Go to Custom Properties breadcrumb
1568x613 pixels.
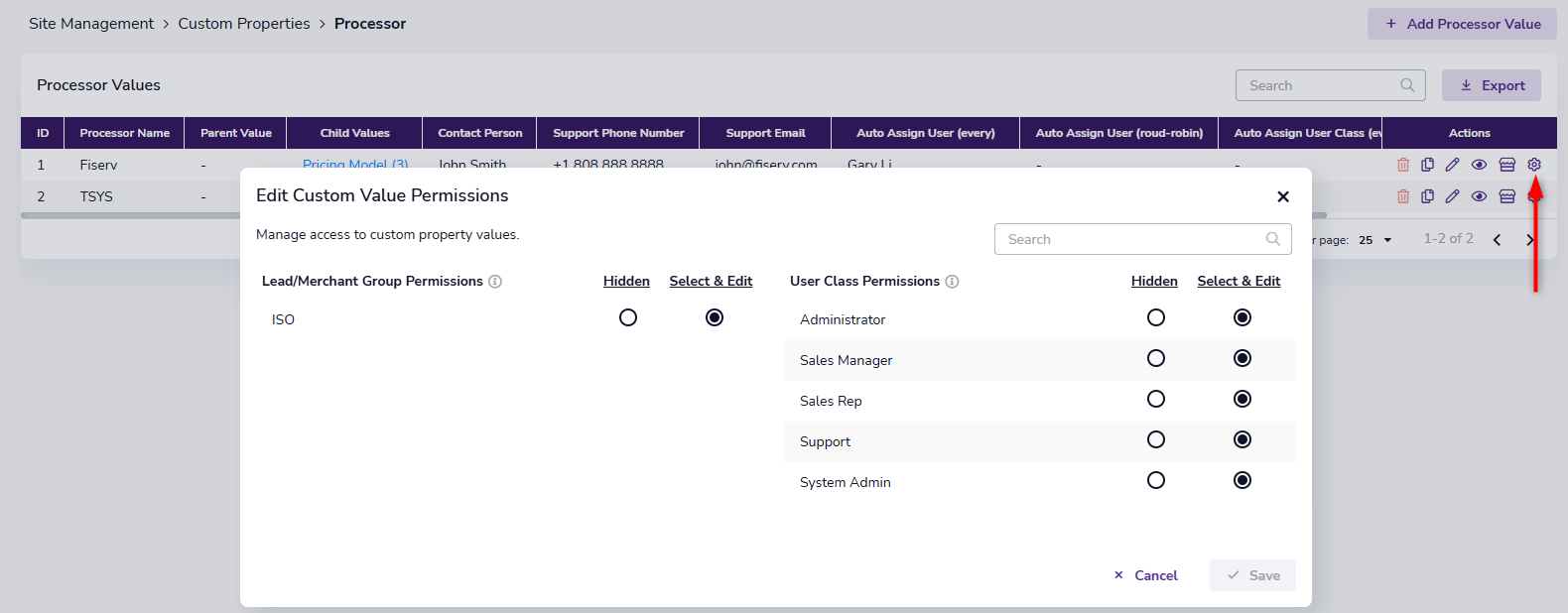[244, 24]
